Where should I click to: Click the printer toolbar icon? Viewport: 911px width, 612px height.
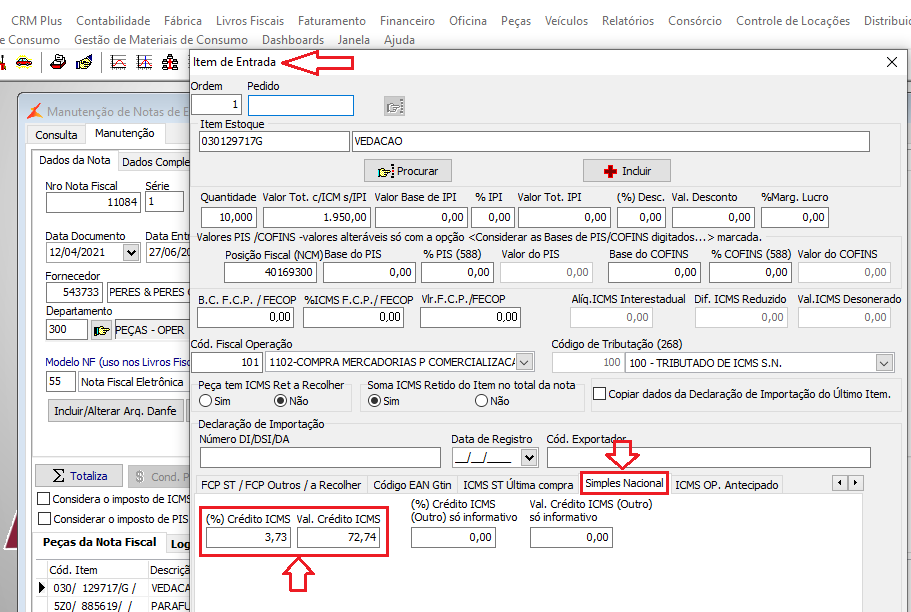[x=59, y=62]
